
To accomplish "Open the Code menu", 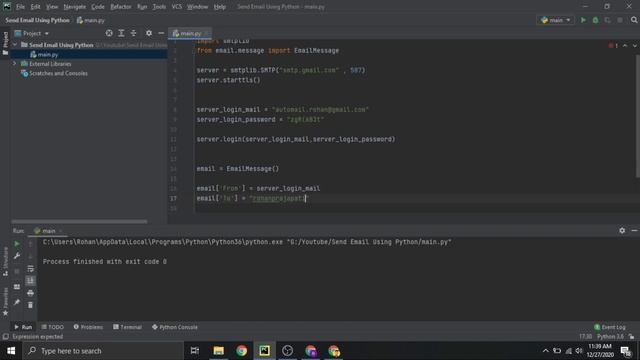I will pyautogui.click(x=98, y=7).
